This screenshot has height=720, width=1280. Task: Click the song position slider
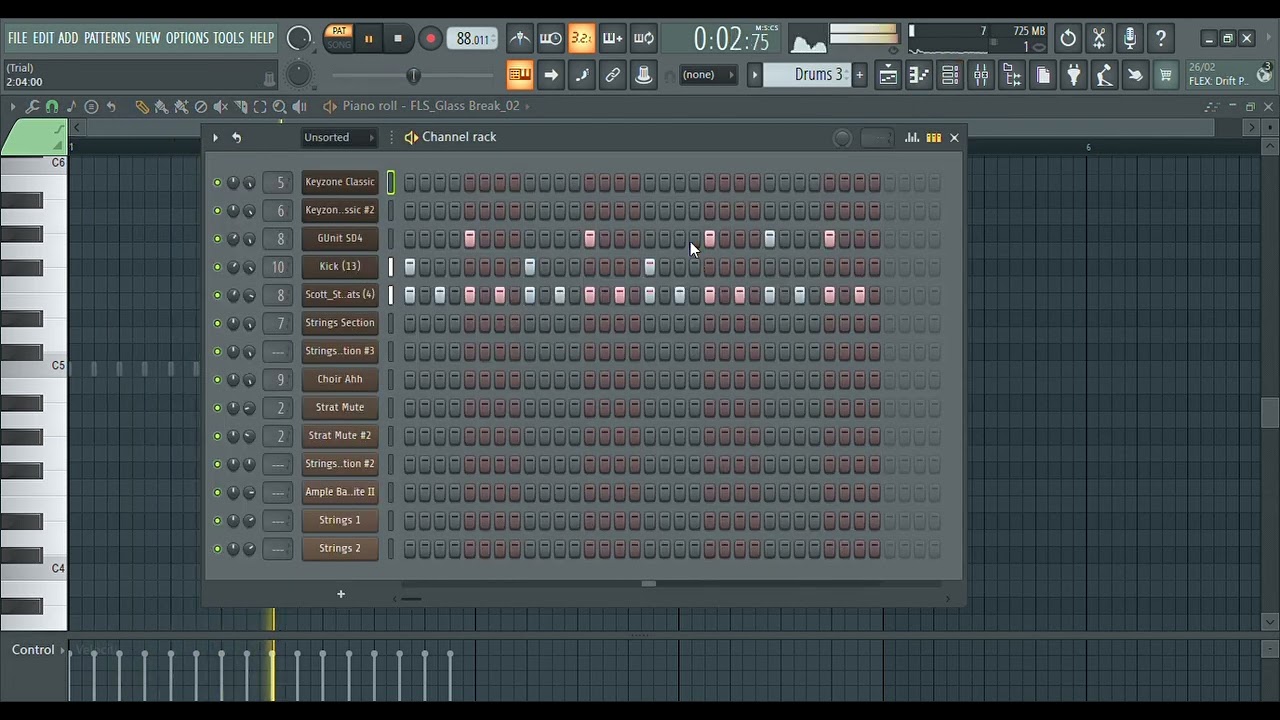(414, 76)
